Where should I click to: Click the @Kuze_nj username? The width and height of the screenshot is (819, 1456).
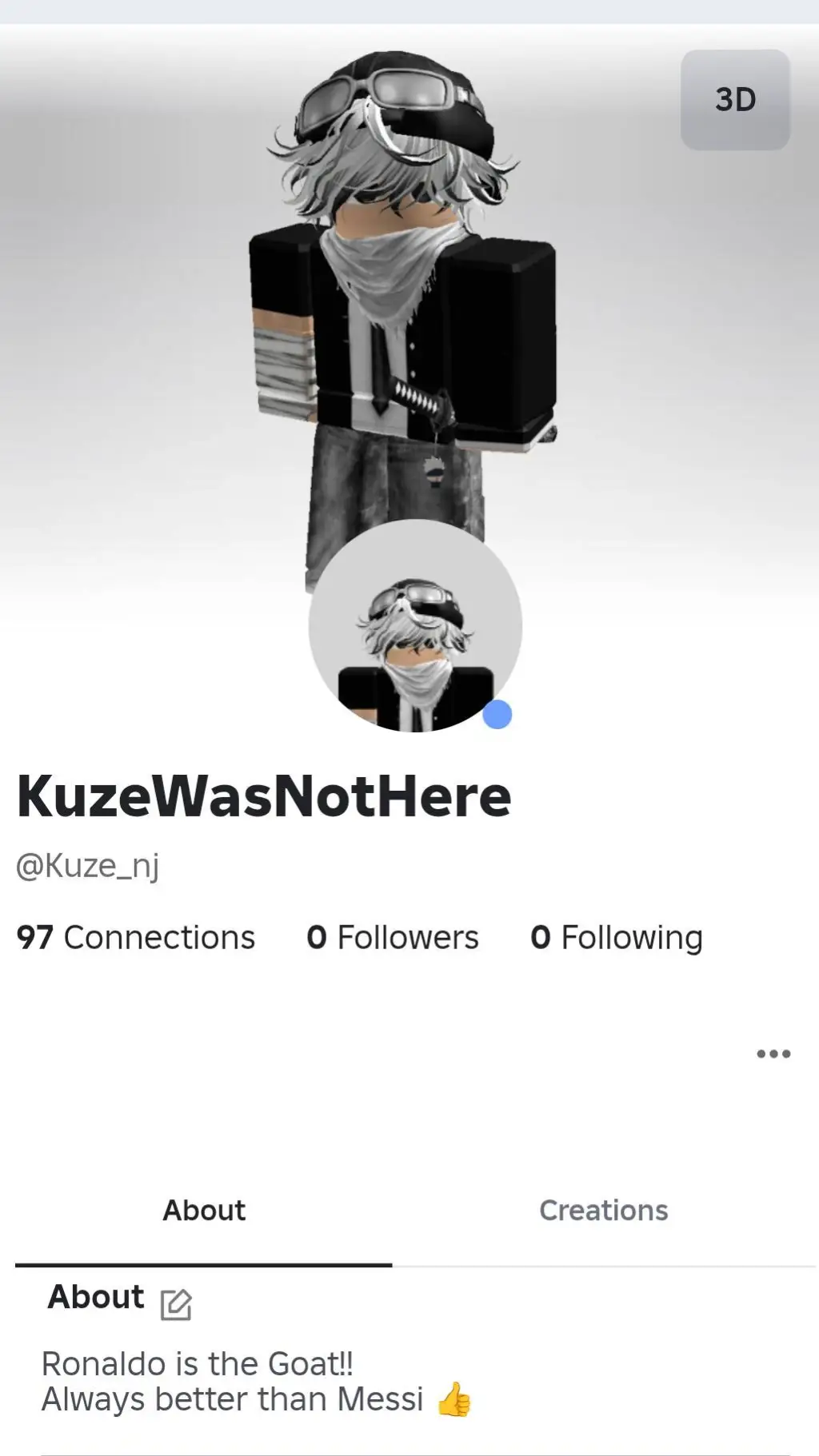tap(88, 866)
